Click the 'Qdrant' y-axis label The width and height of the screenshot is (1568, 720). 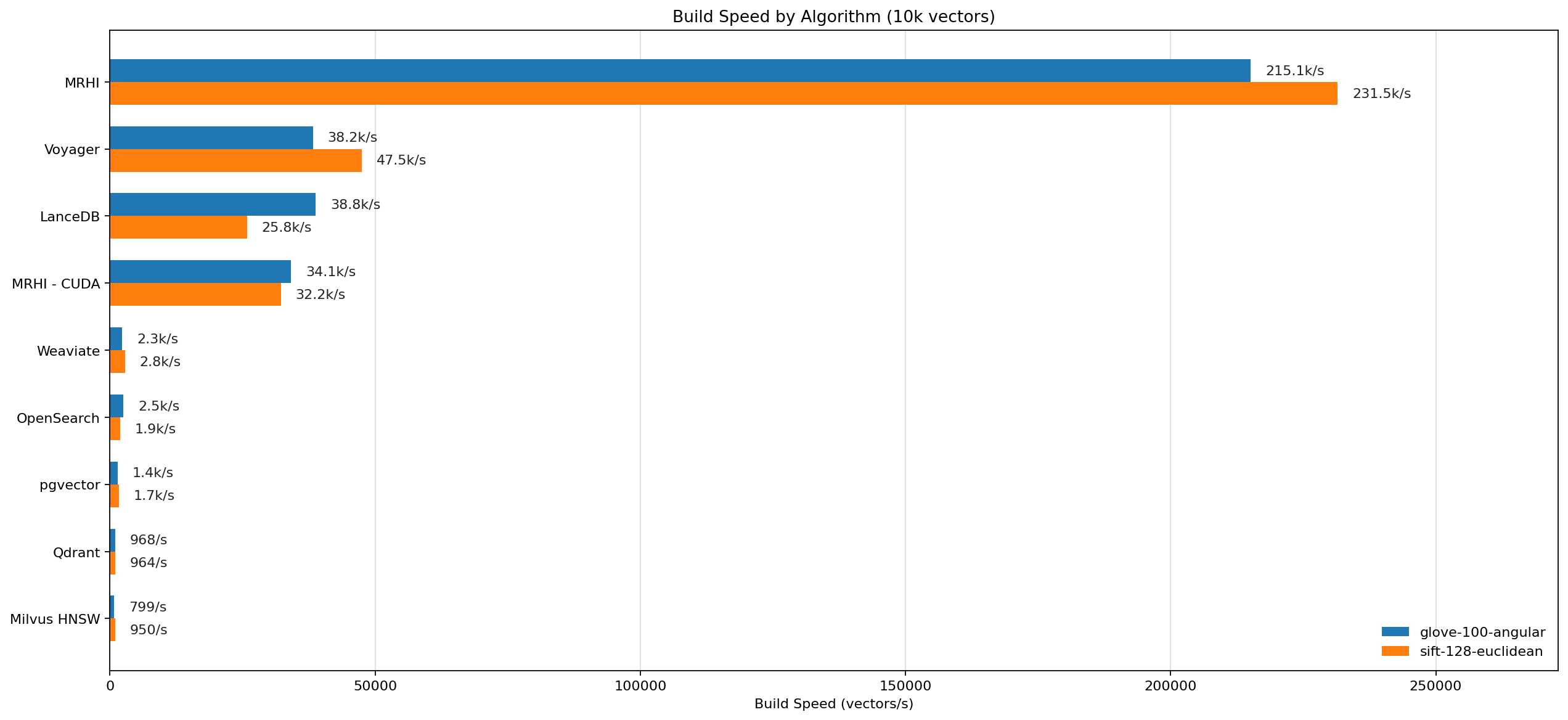click(76, 553)
